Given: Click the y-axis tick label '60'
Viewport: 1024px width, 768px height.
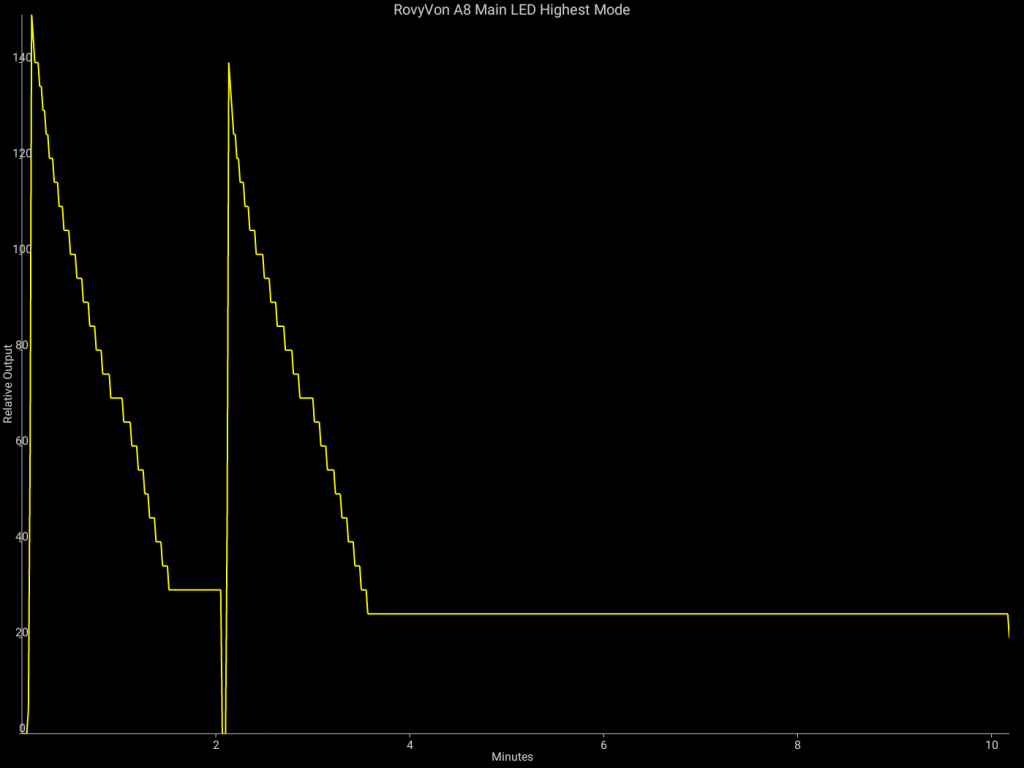Looking at the screenshot, I should click(x=22, y=441).
